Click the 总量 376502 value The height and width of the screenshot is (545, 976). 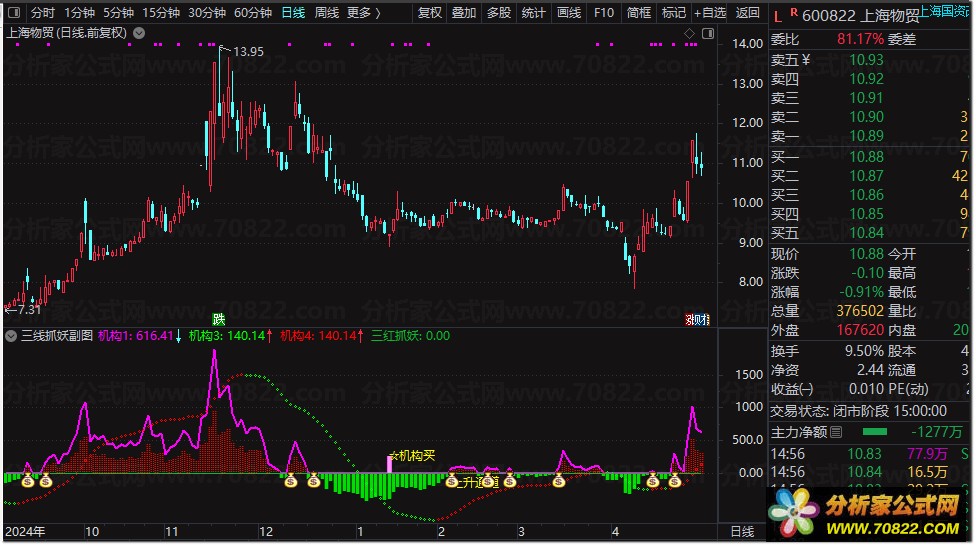[x=860, y=310]
